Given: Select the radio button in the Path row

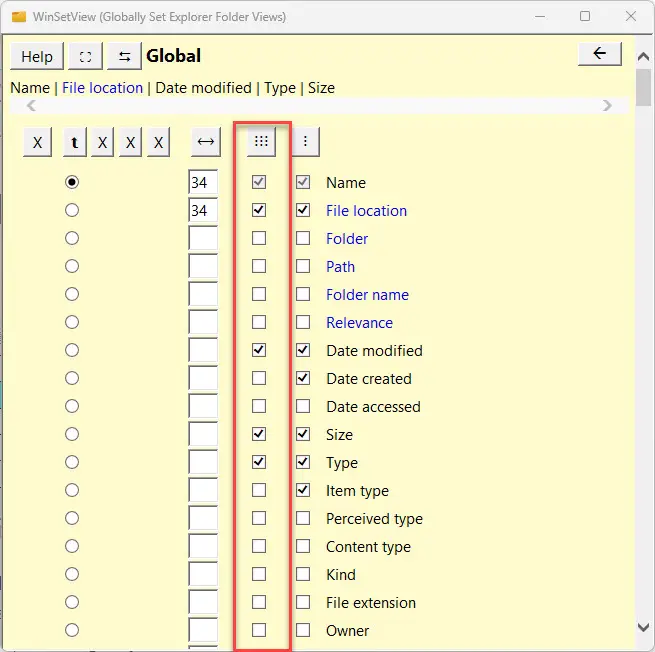Looking at the screenshot, I should click(72, 266).
